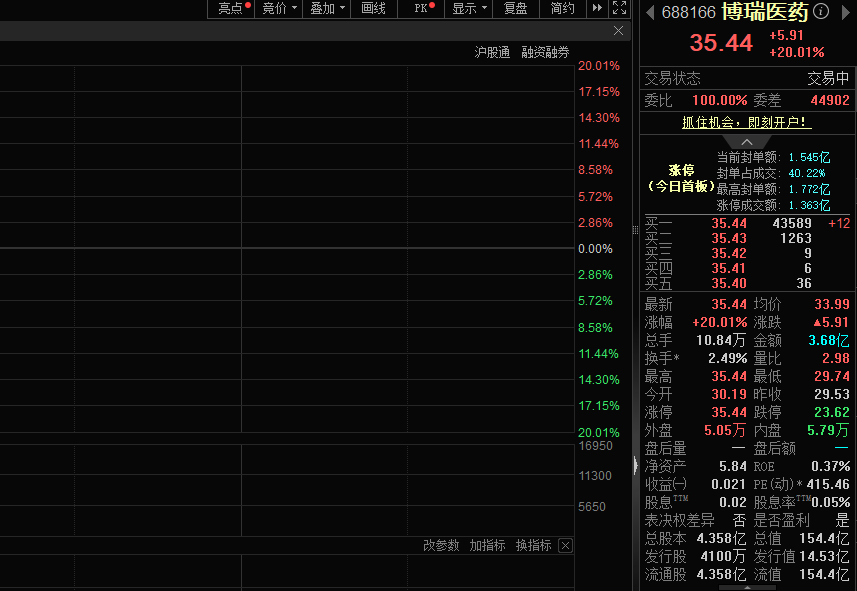Click the stock name 博瑞医药

765,11
